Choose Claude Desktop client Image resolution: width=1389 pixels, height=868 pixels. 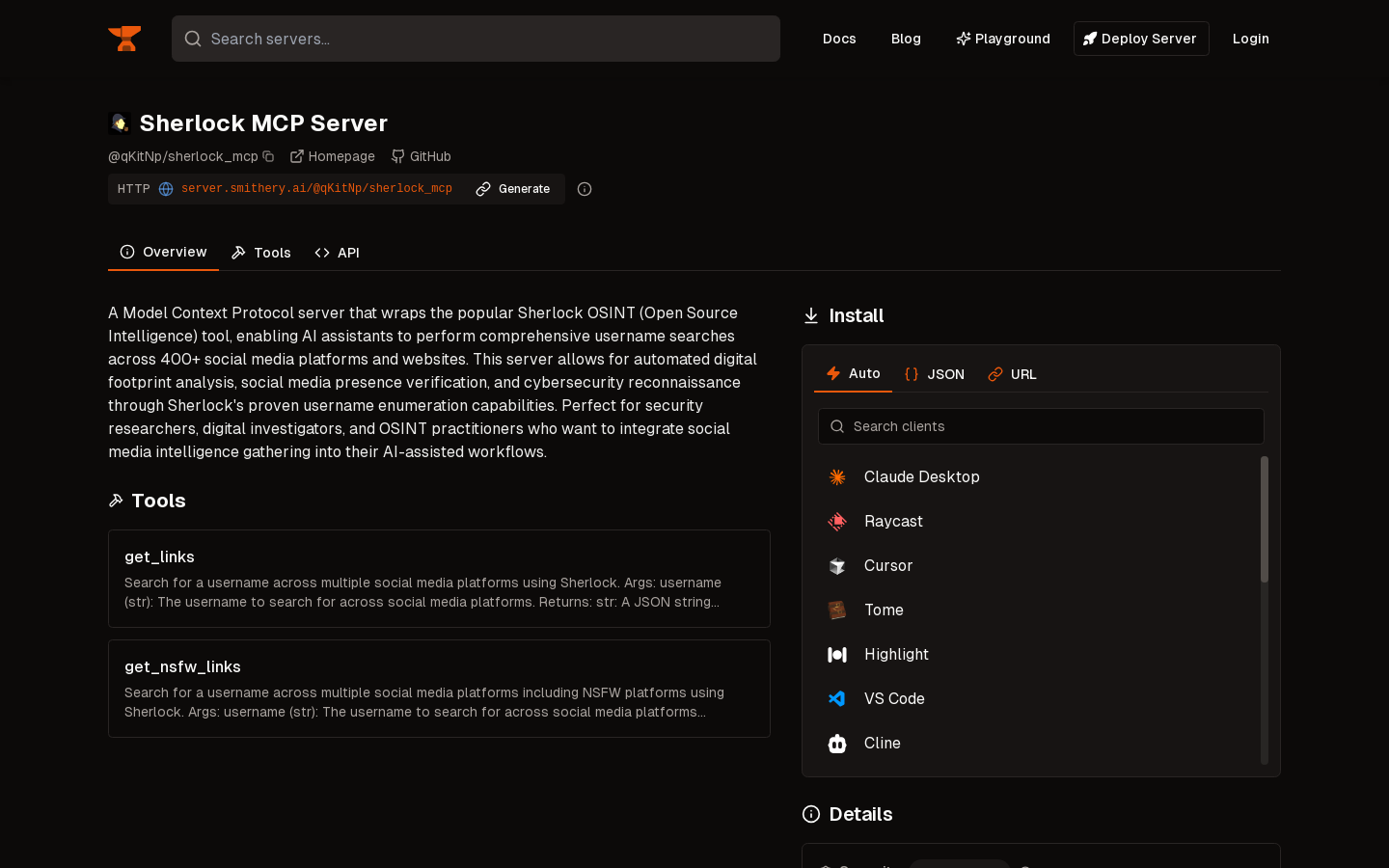click(1036, 476)
